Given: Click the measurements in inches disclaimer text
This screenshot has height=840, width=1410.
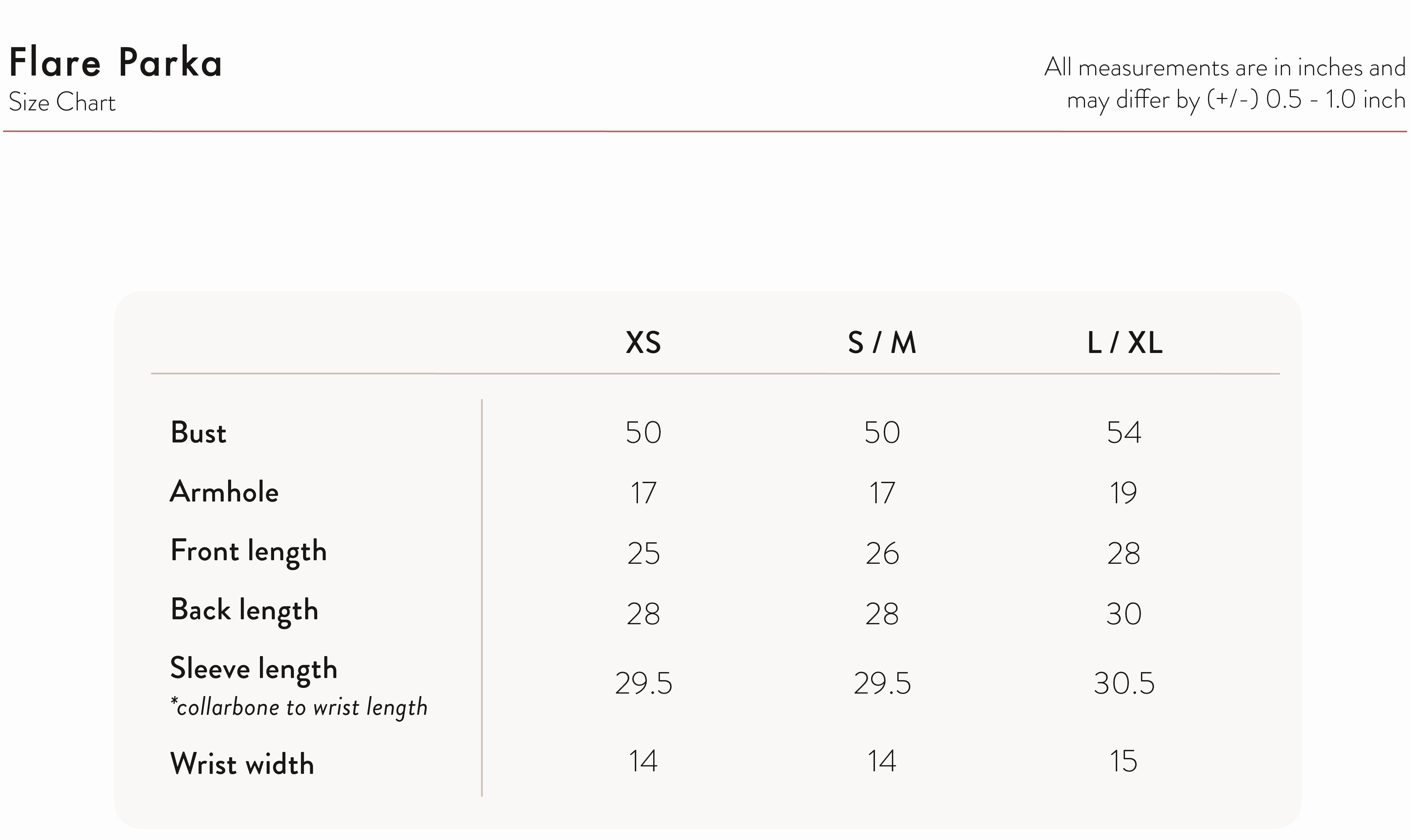Looking at the screenshot, I should [x=1225, y=84].
